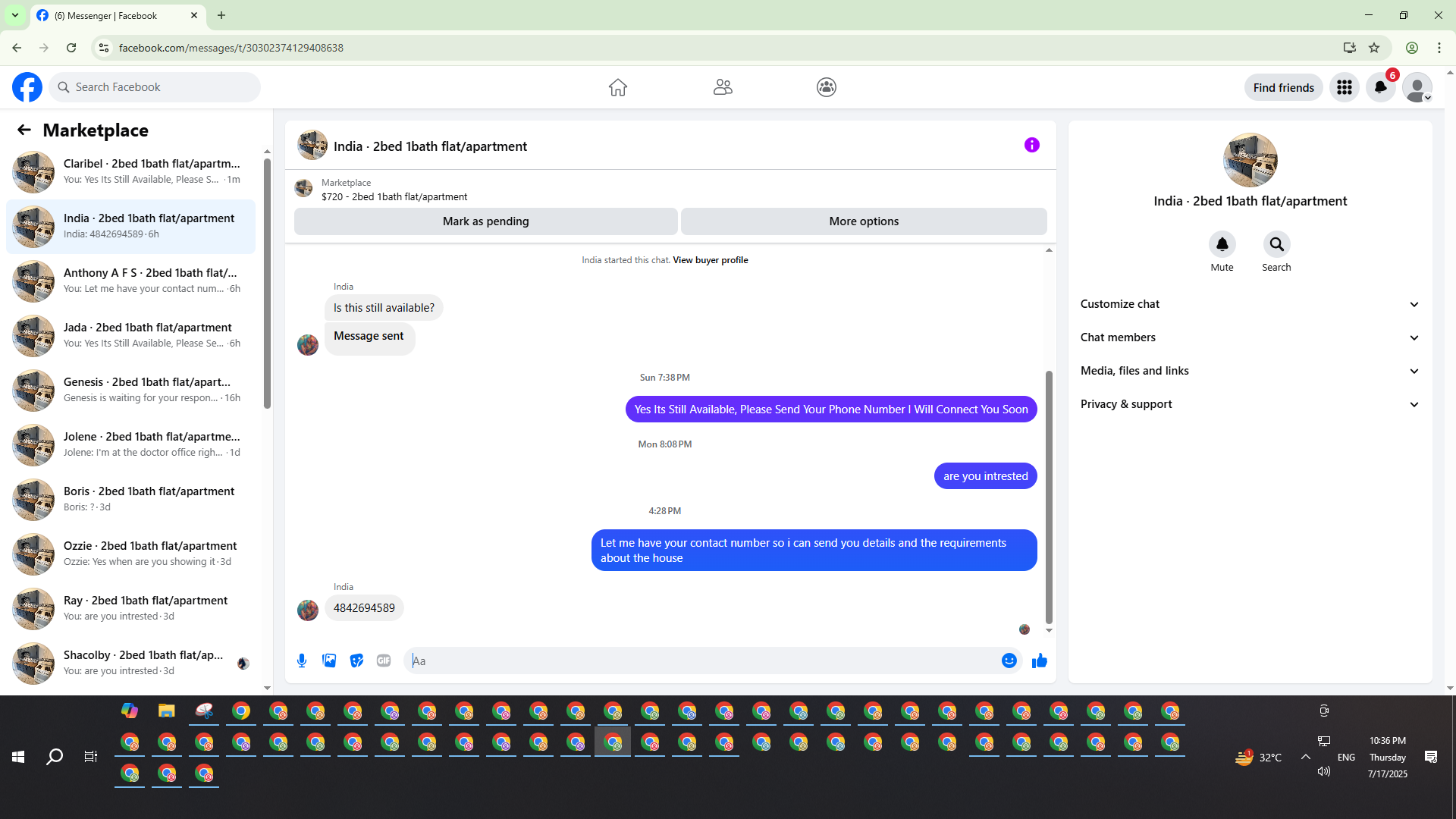
Task: View site information icon in address bar
Action: pos(104,48)
